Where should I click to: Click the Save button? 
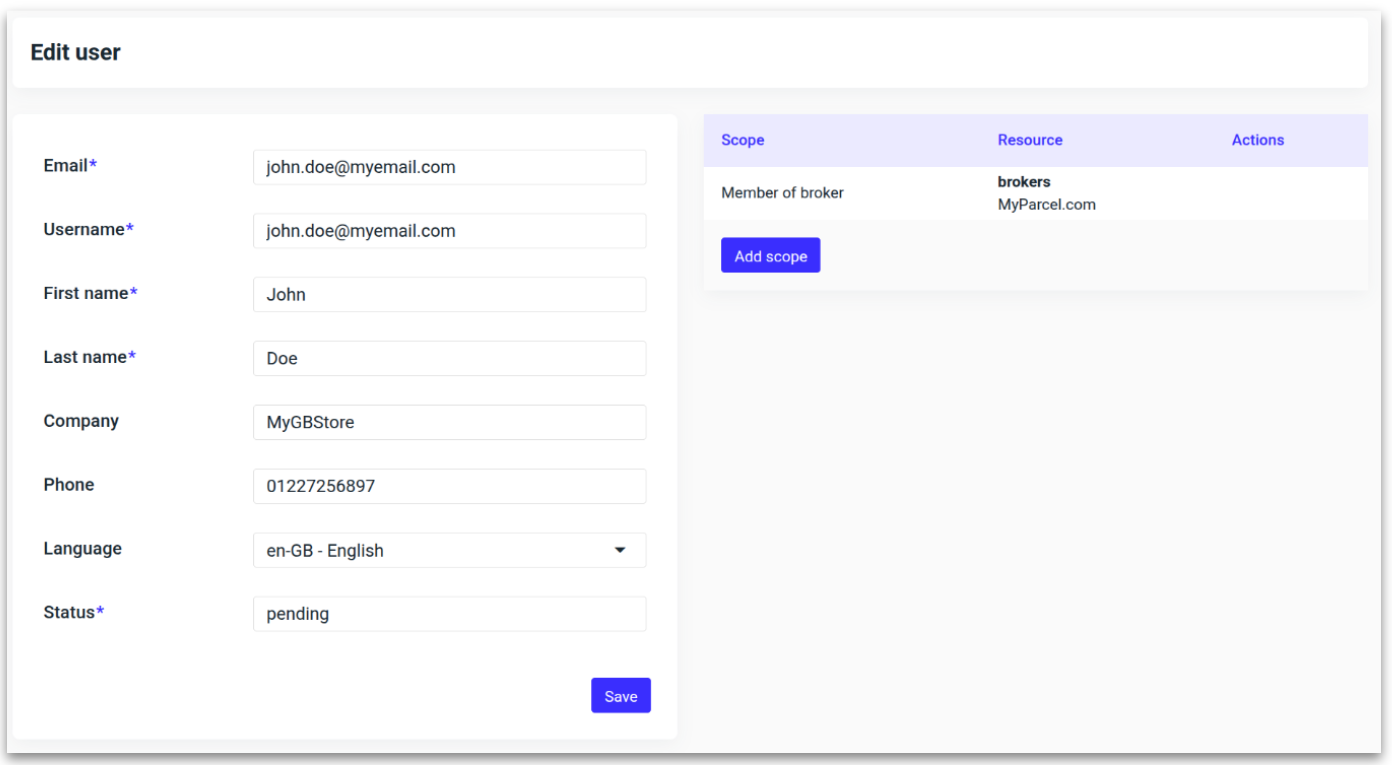tap(620, 696)
